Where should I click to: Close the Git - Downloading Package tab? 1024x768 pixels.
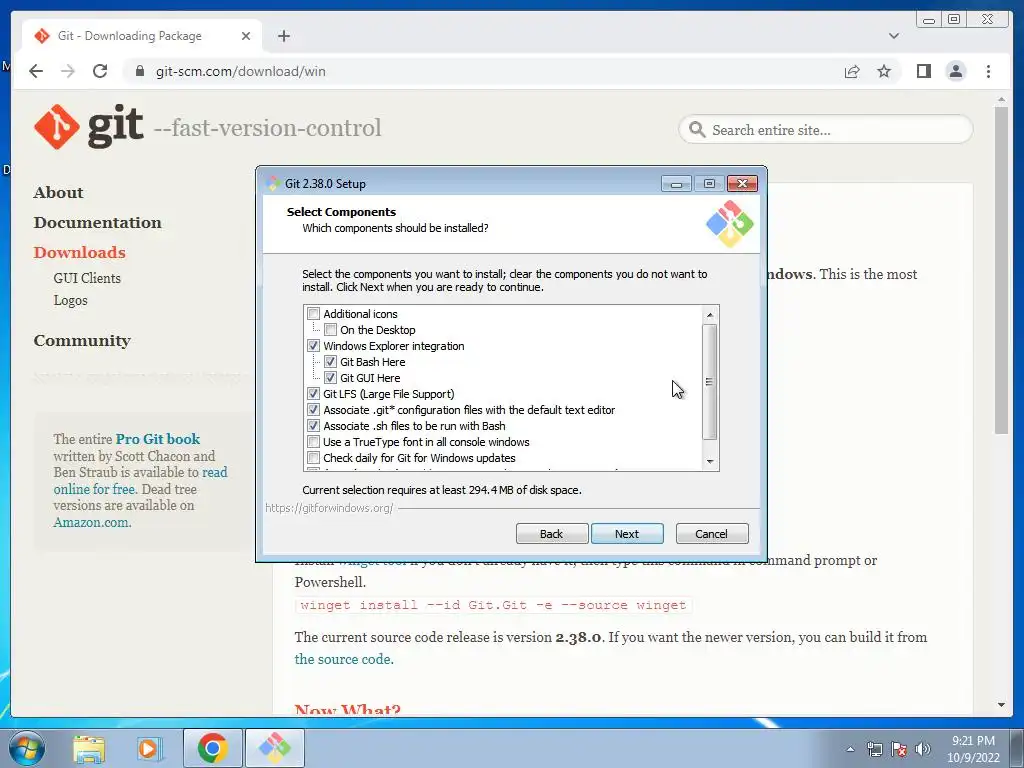[246, 36]
